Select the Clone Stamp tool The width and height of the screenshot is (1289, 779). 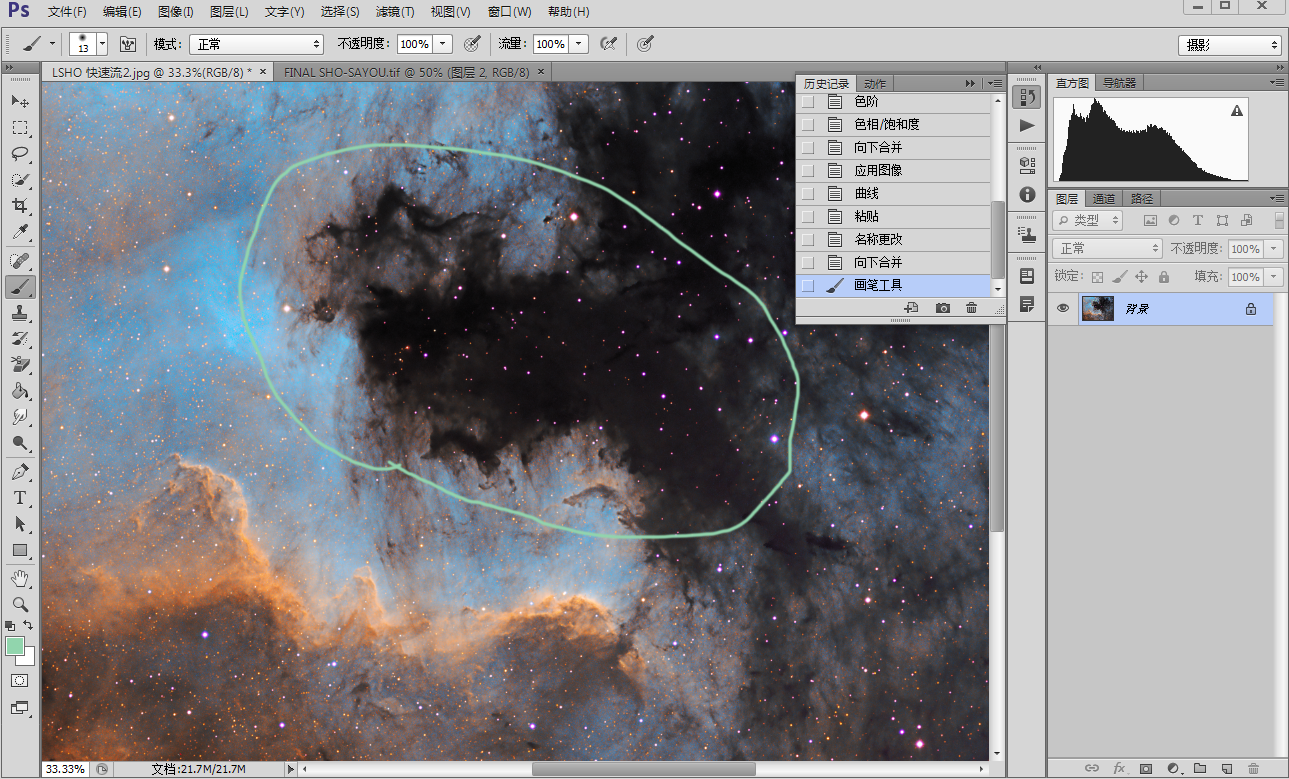pyautogui.click(x=20, y=313)
